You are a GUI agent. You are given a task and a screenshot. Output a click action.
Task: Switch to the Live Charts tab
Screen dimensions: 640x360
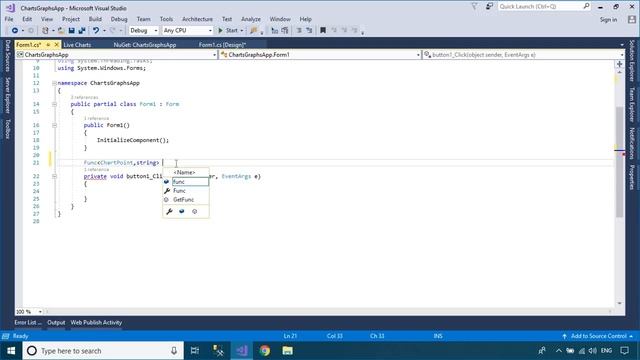77,45
